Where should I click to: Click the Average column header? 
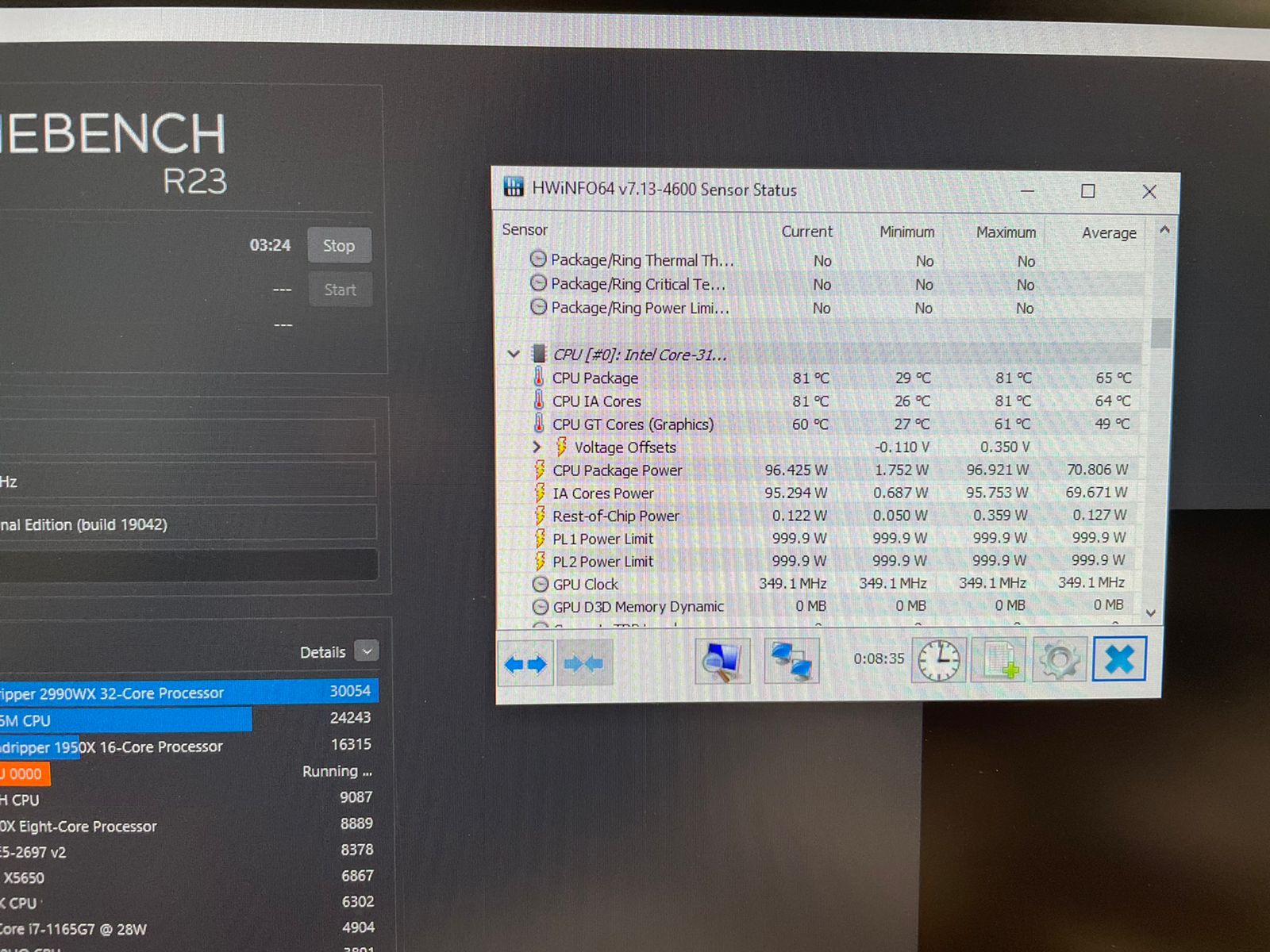click(x=1109, y=232)
